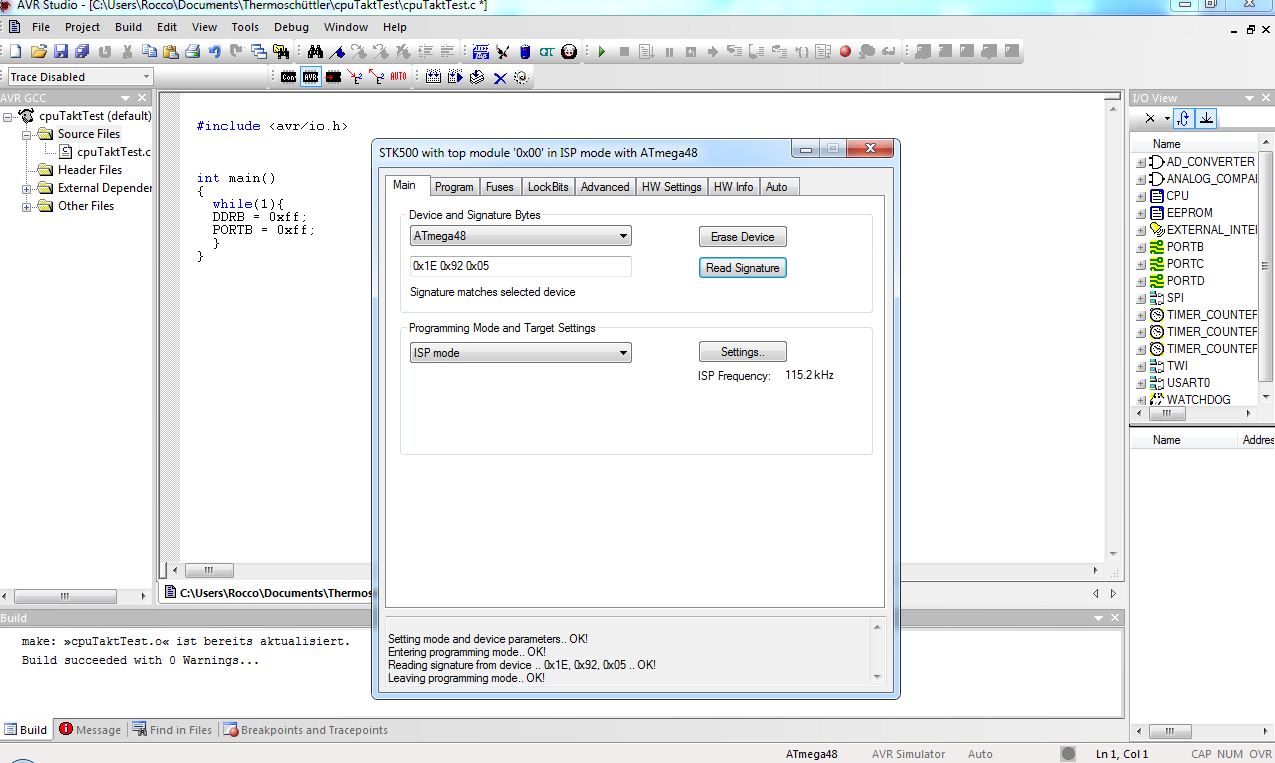Screen dimensions: 1275x763
Task: Select the Find in Files tab
Action: tap(172, 730)
